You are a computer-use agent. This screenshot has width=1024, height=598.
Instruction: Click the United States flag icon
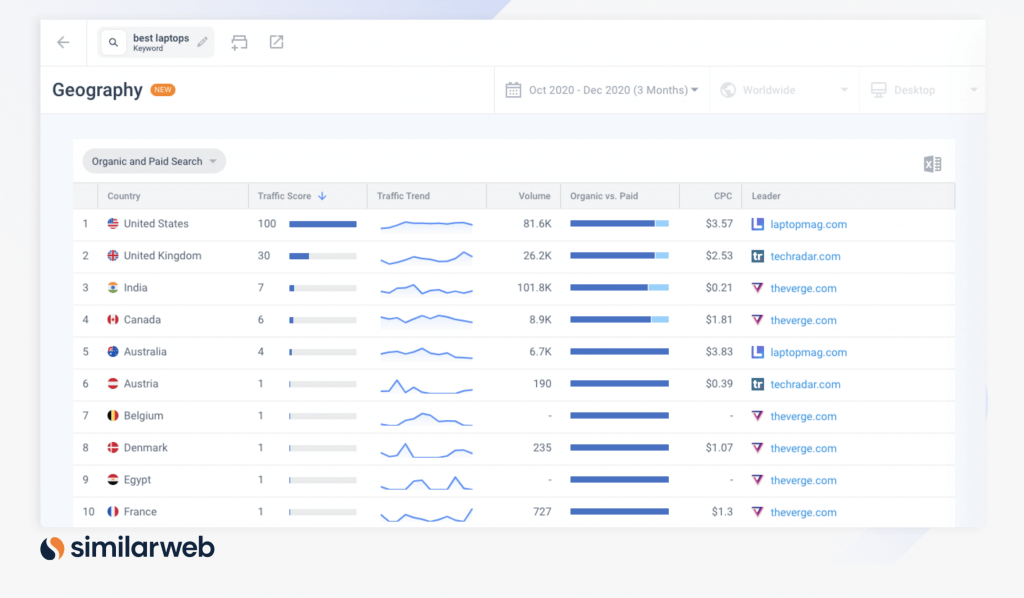point(113,223)
